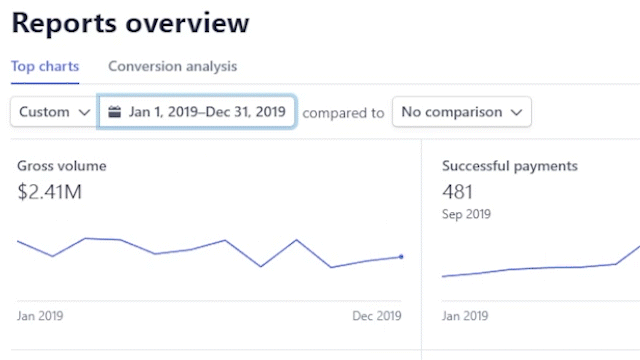
Task: Click the Jan 2019 label under Successful payments
Action: (x=465, y=316)
